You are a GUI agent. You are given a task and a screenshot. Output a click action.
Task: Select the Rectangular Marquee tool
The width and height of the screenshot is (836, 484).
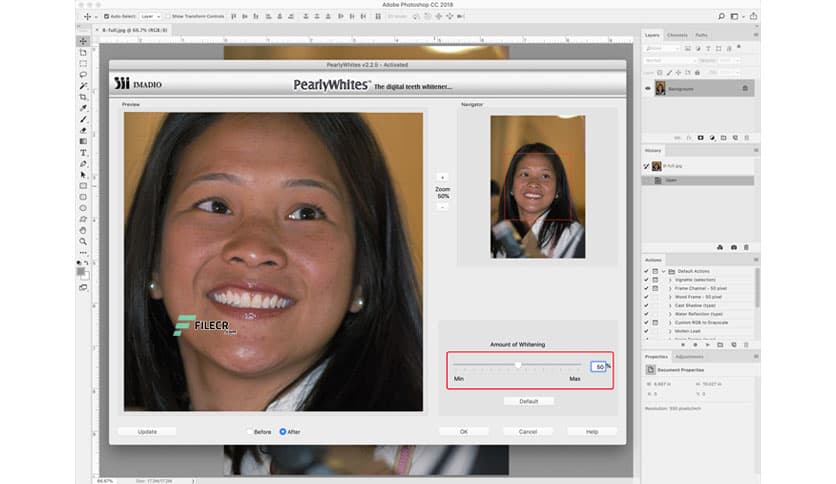click(x=83, y=63)
